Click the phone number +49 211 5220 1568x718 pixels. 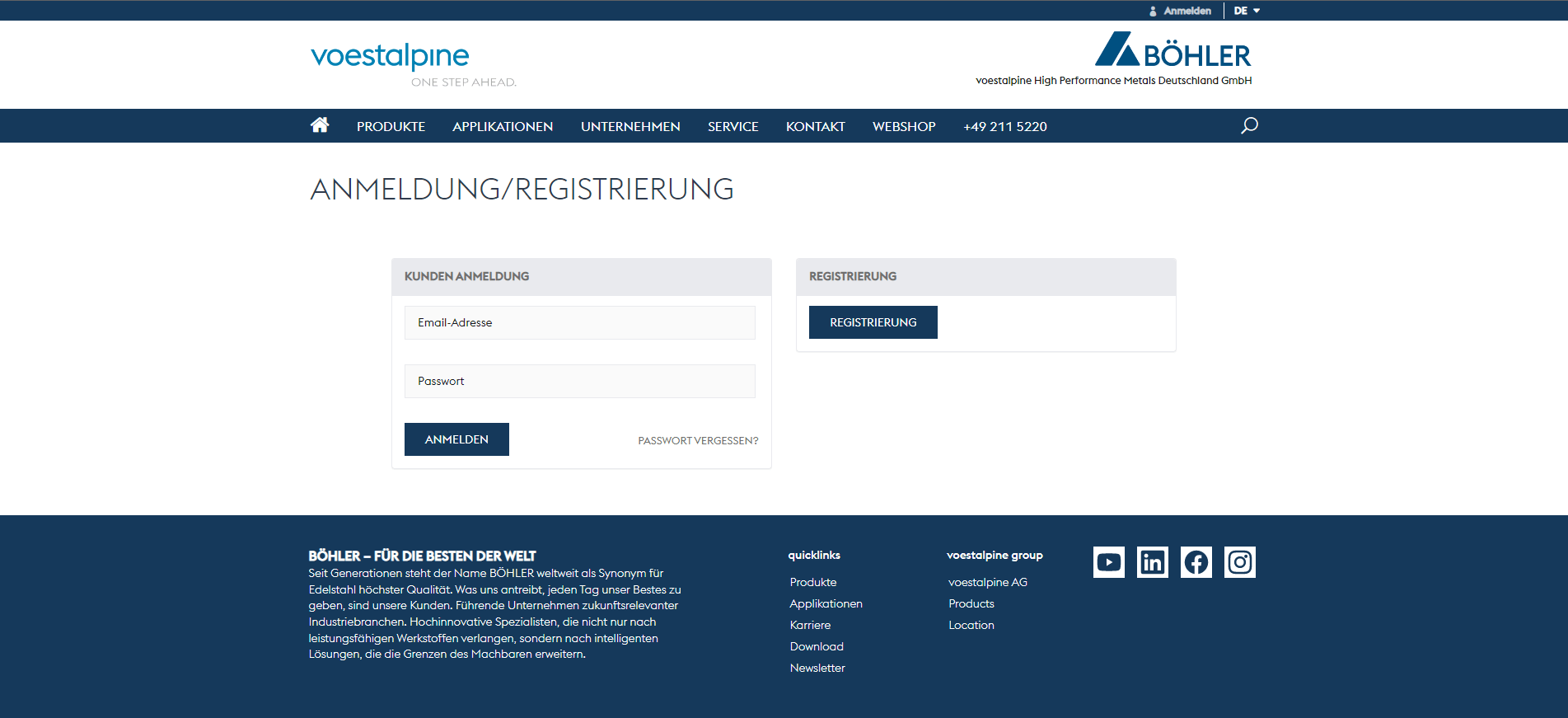[x=1004, y=126]
